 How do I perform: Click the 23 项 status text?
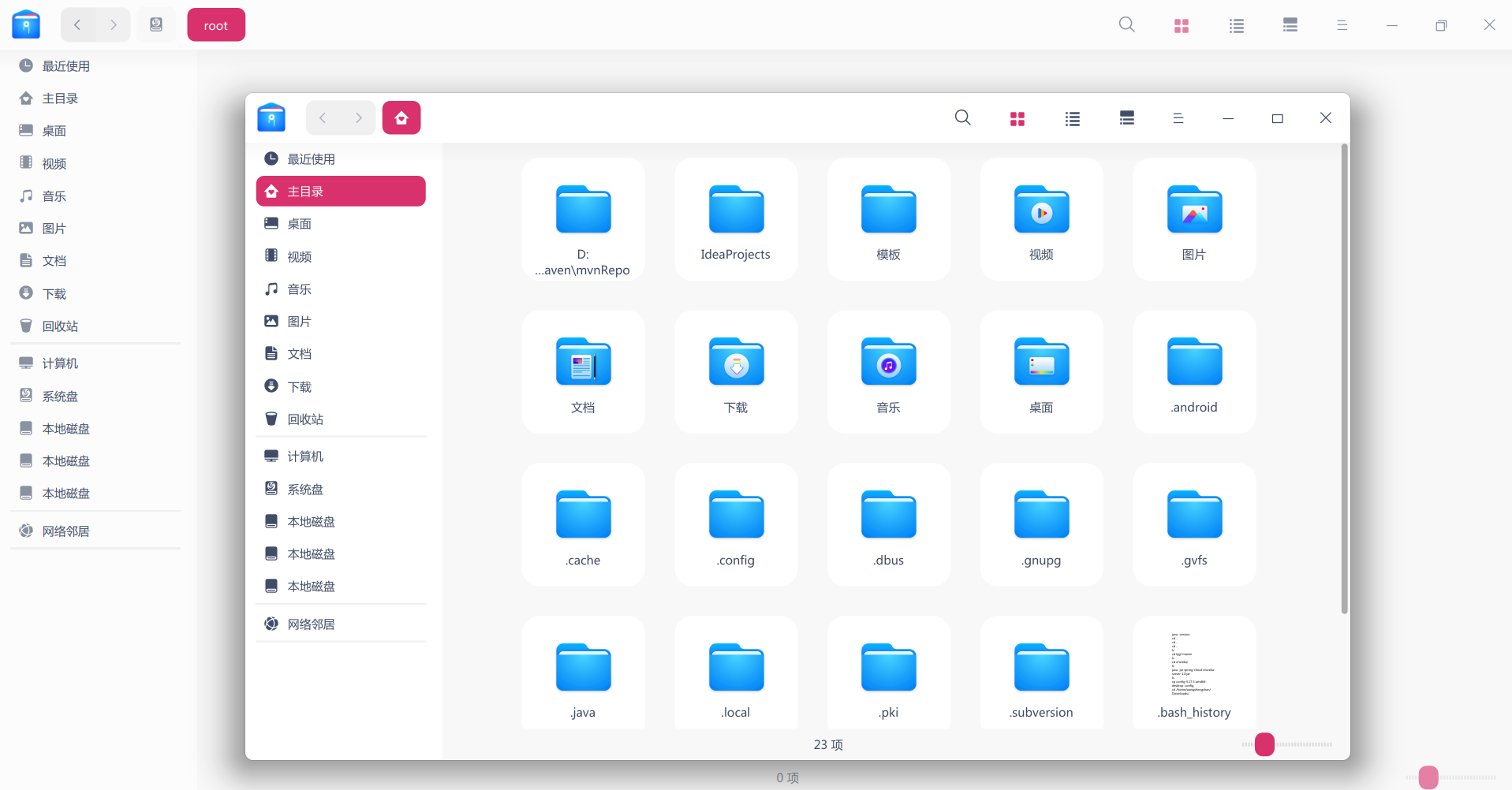828,745
